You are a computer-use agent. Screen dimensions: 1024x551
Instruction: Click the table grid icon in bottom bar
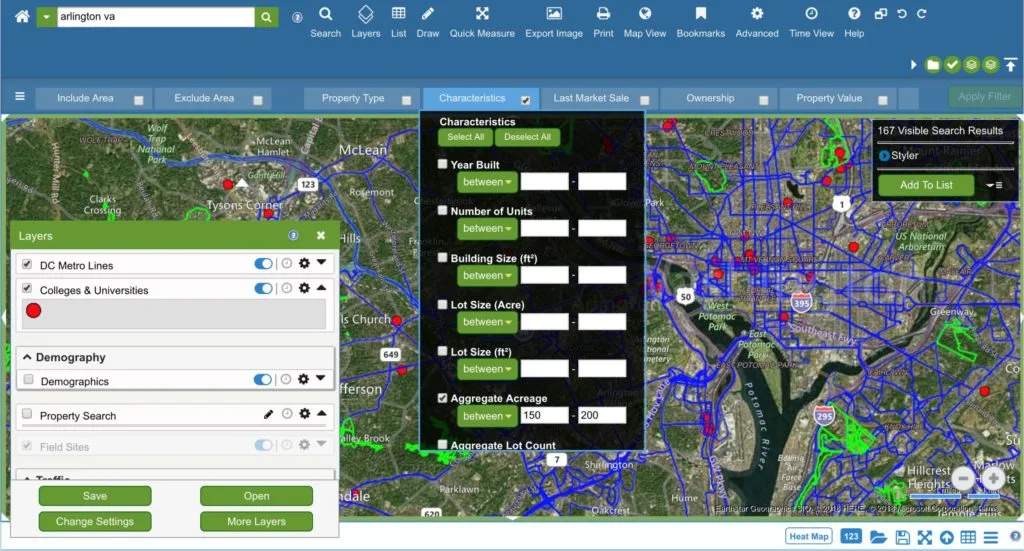[x=968, y=537]
